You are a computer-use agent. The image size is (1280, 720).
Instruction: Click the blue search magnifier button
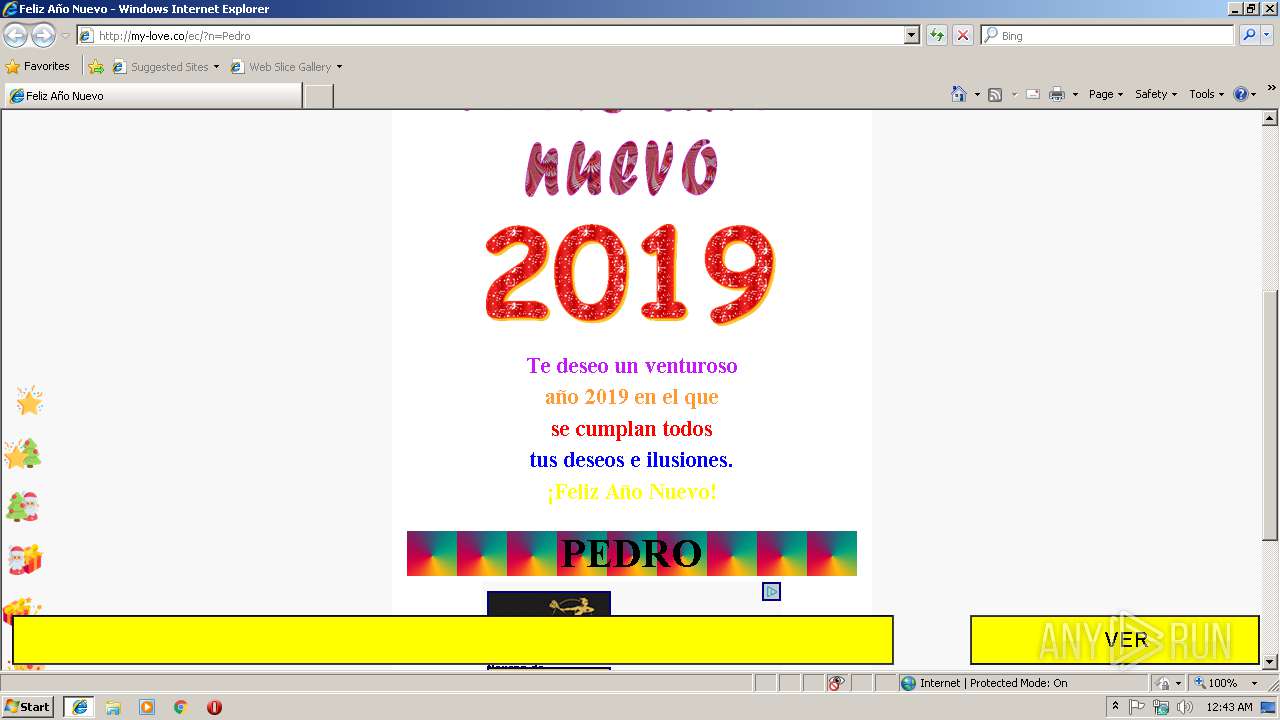(1249, 36)
